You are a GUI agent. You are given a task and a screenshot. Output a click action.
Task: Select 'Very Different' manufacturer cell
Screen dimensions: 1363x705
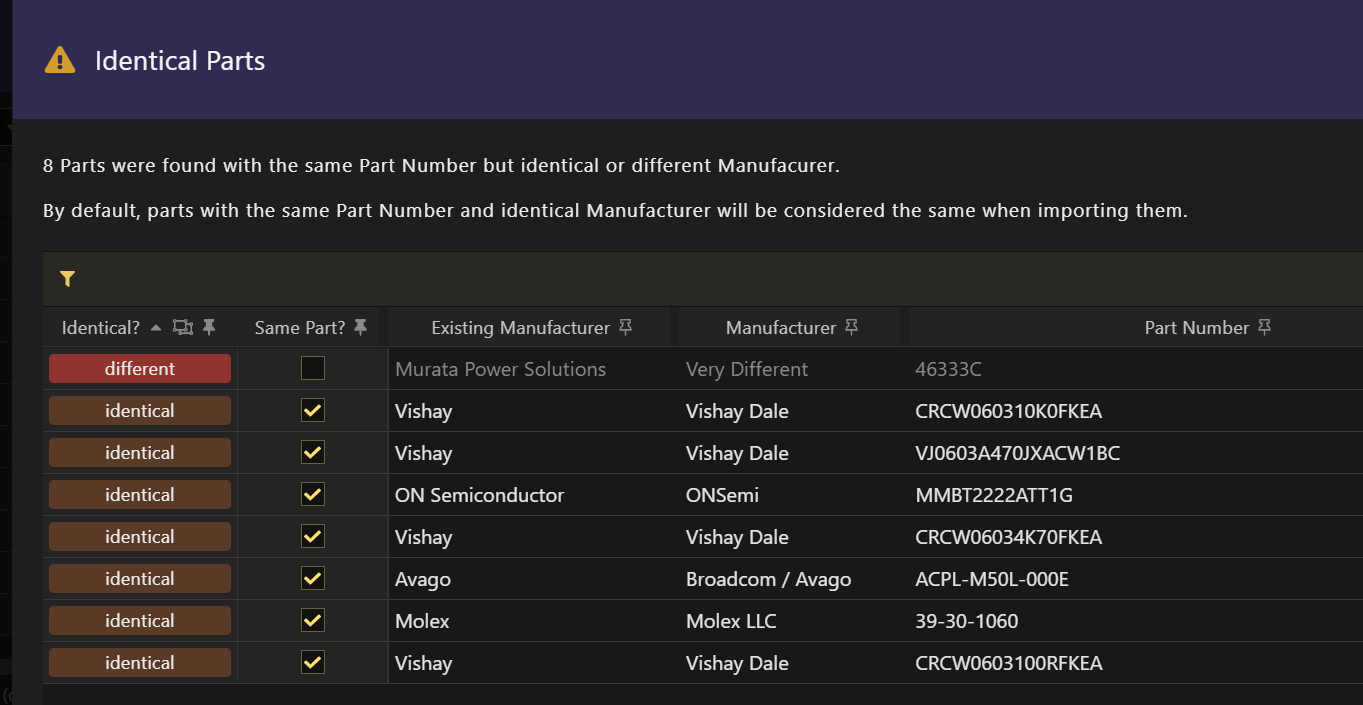[747, 369]
